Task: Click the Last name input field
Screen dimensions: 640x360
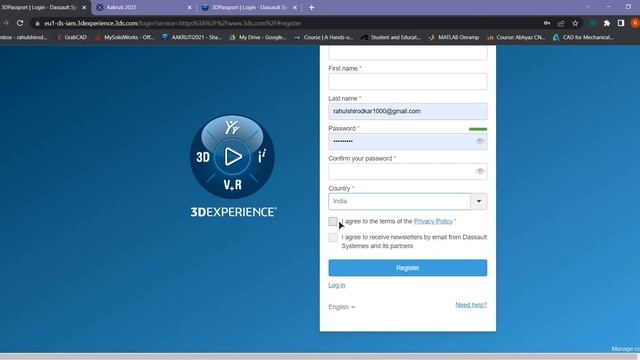Action: point(407,111)
